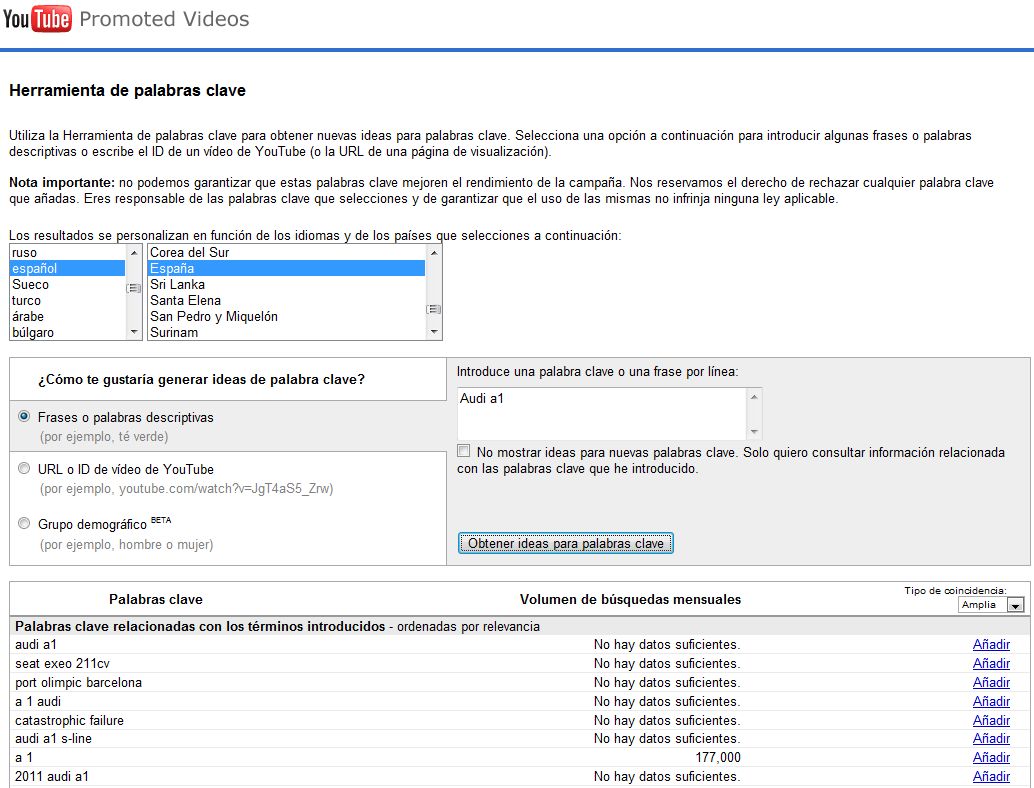
Task: Click the country list scroll up arrow
Action: tap(434, 253)
